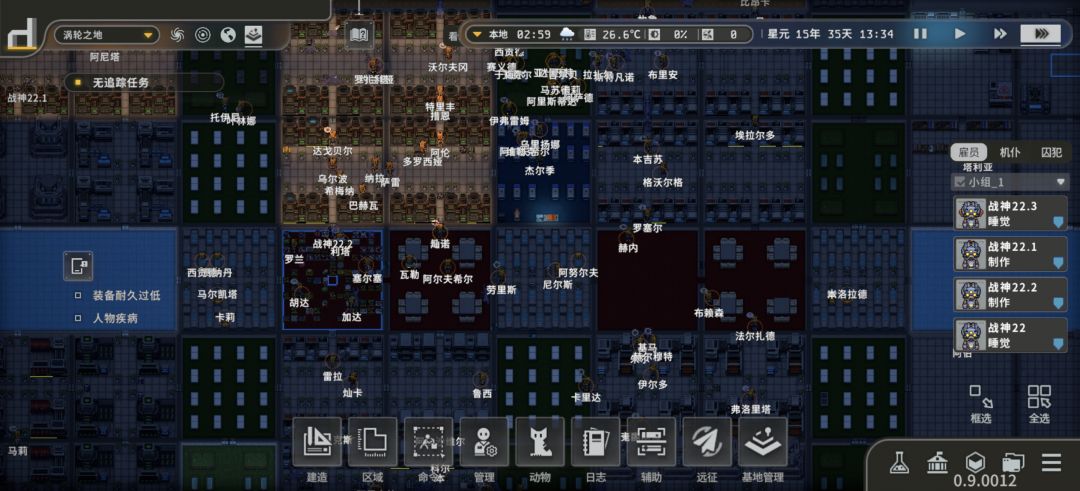Click colonist label 埃拉尔多

coord(755,135)
